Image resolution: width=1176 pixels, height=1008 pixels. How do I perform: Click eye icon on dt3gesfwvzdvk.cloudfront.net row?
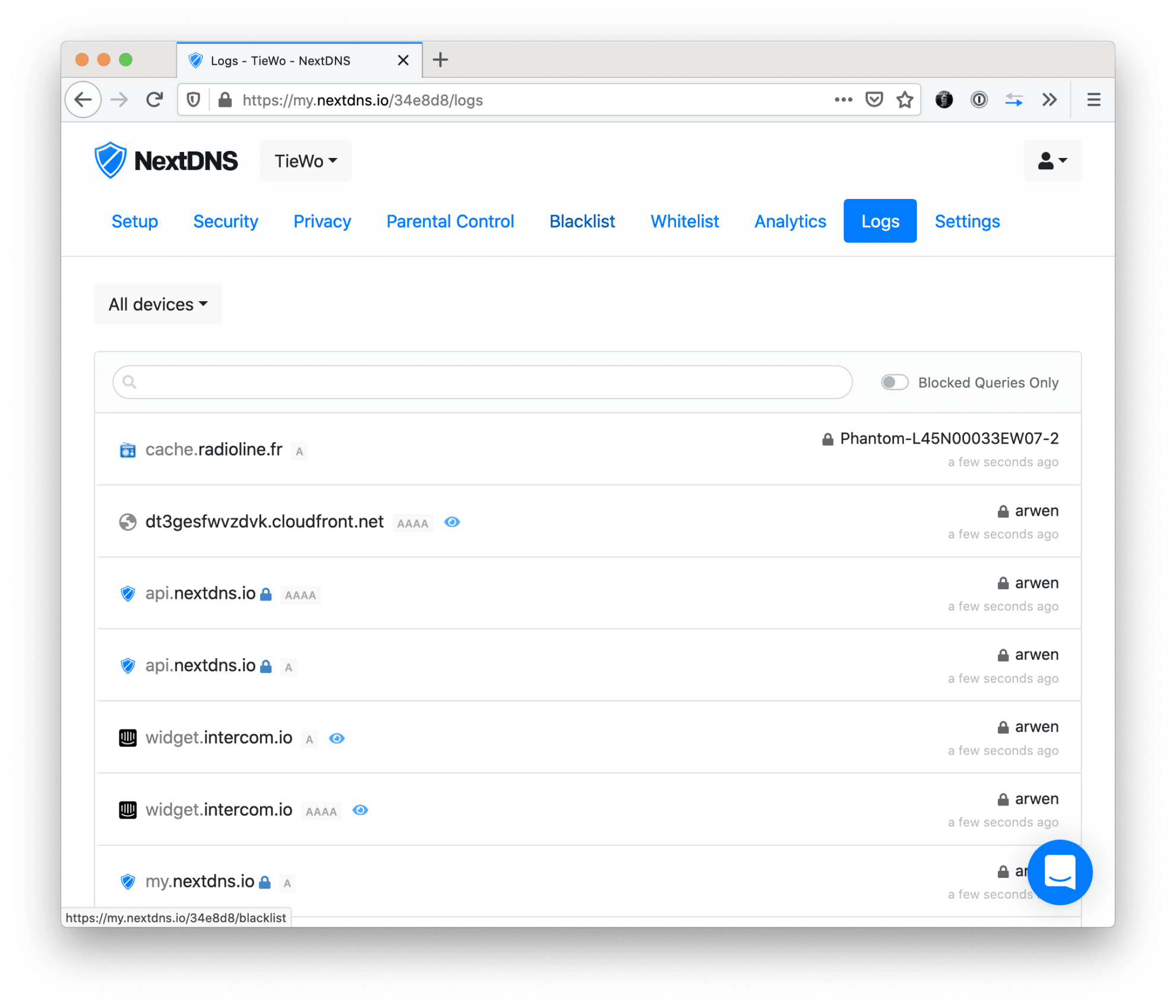pyautogui.click(x=452, y=522)
